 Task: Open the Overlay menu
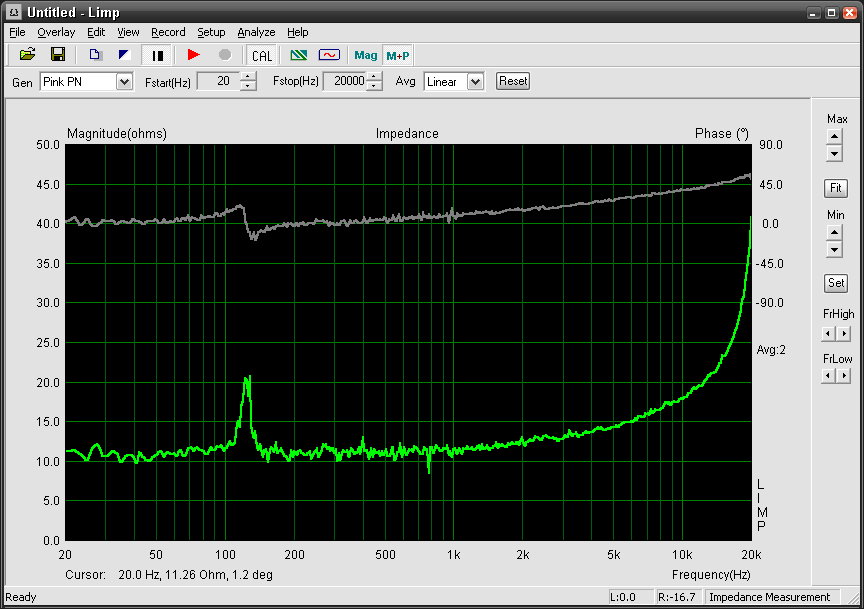56,33
